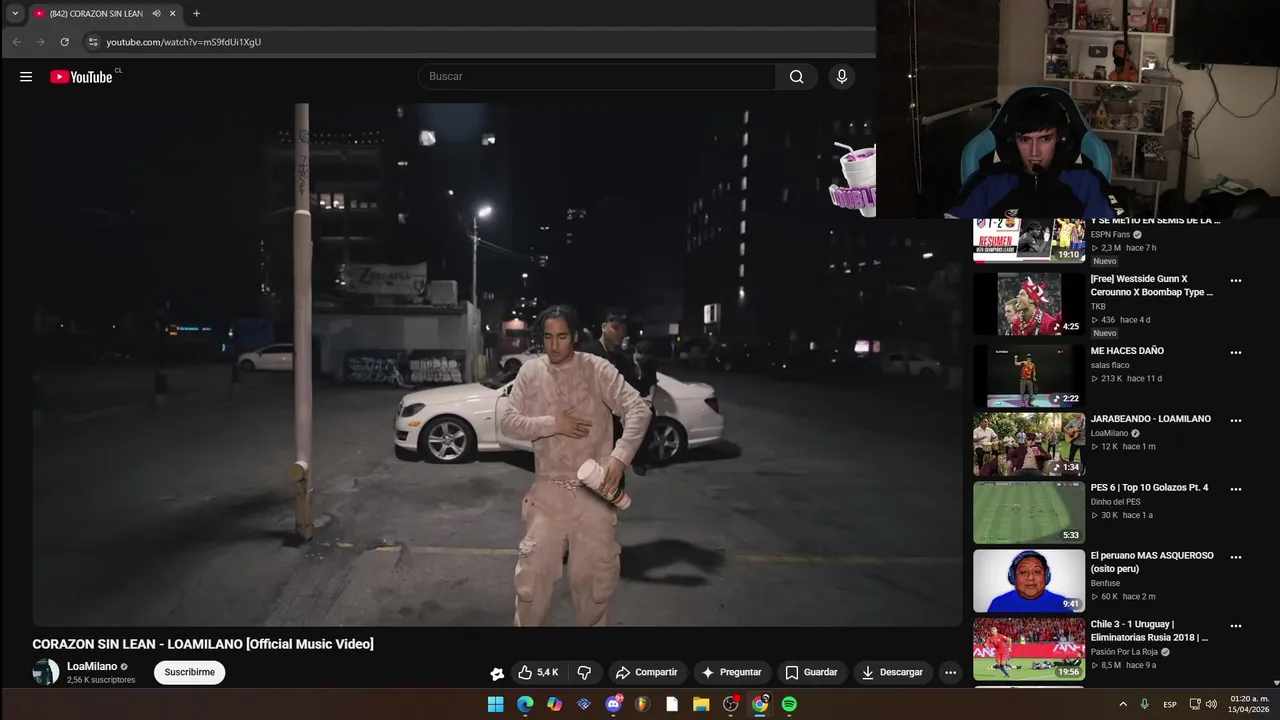The image size is (1280, 720).
Task: Click channel name 'Dinho del PES'
Action: point(1115,501)
